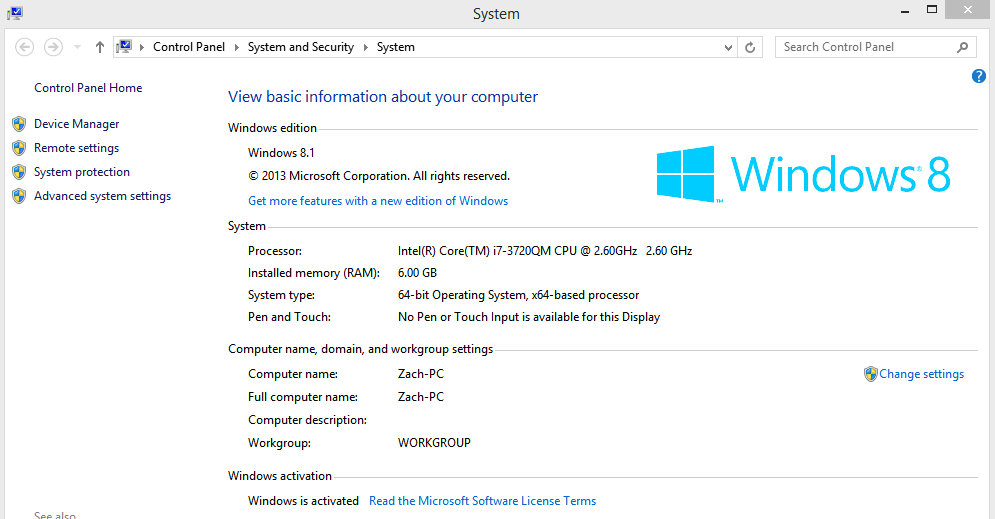Viewport: 995px width, 519px height.
Task: Select Control Panel breadcrumb item
Action: pos(189,47)
